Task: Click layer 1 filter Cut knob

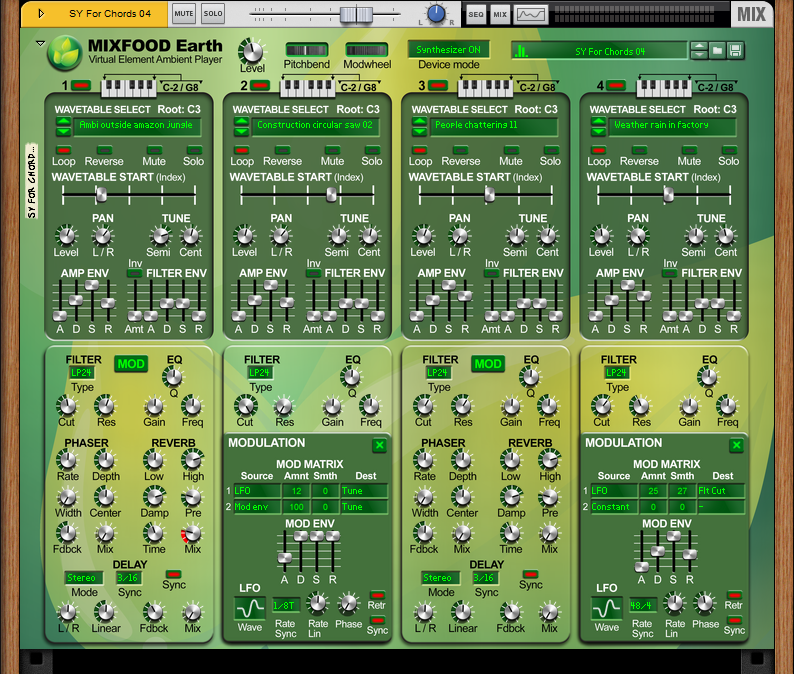Action: click(x=67, y=406)
